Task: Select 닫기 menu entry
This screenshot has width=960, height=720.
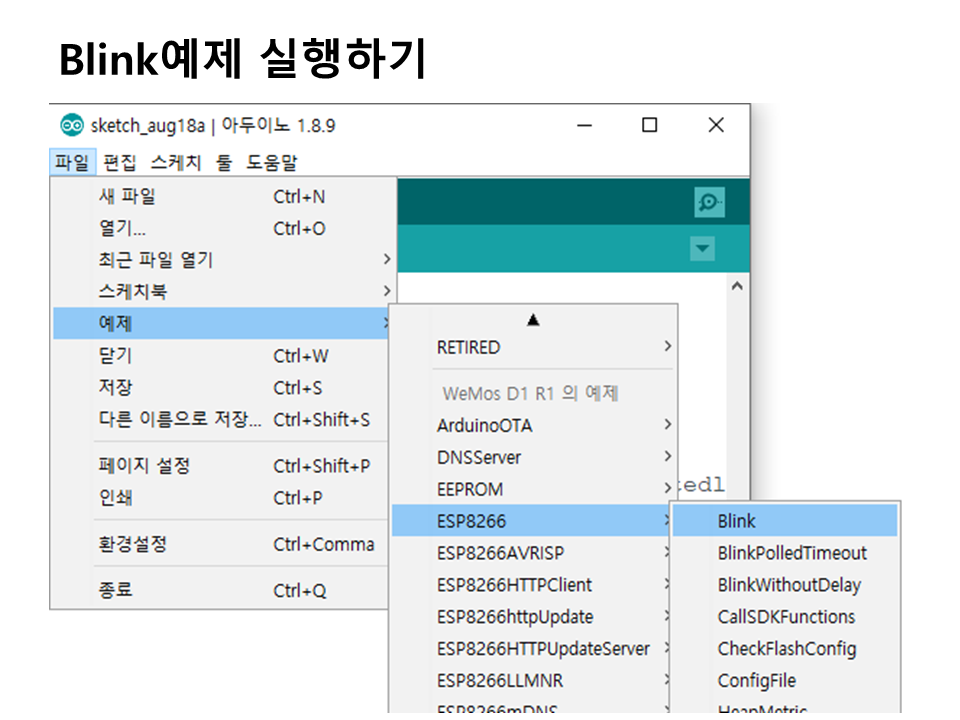Action: click(221, 356)
